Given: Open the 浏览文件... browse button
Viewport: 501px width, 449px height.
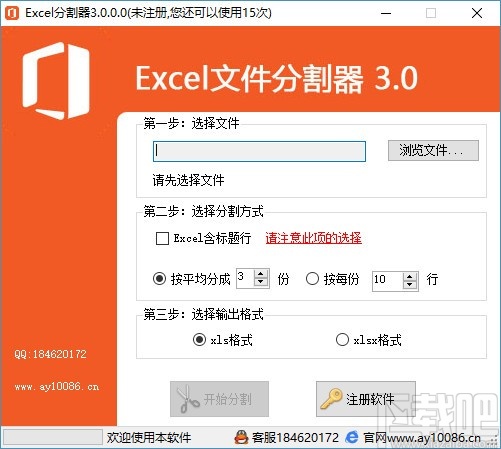Looking at the screenshot, I should pos(433,150).
